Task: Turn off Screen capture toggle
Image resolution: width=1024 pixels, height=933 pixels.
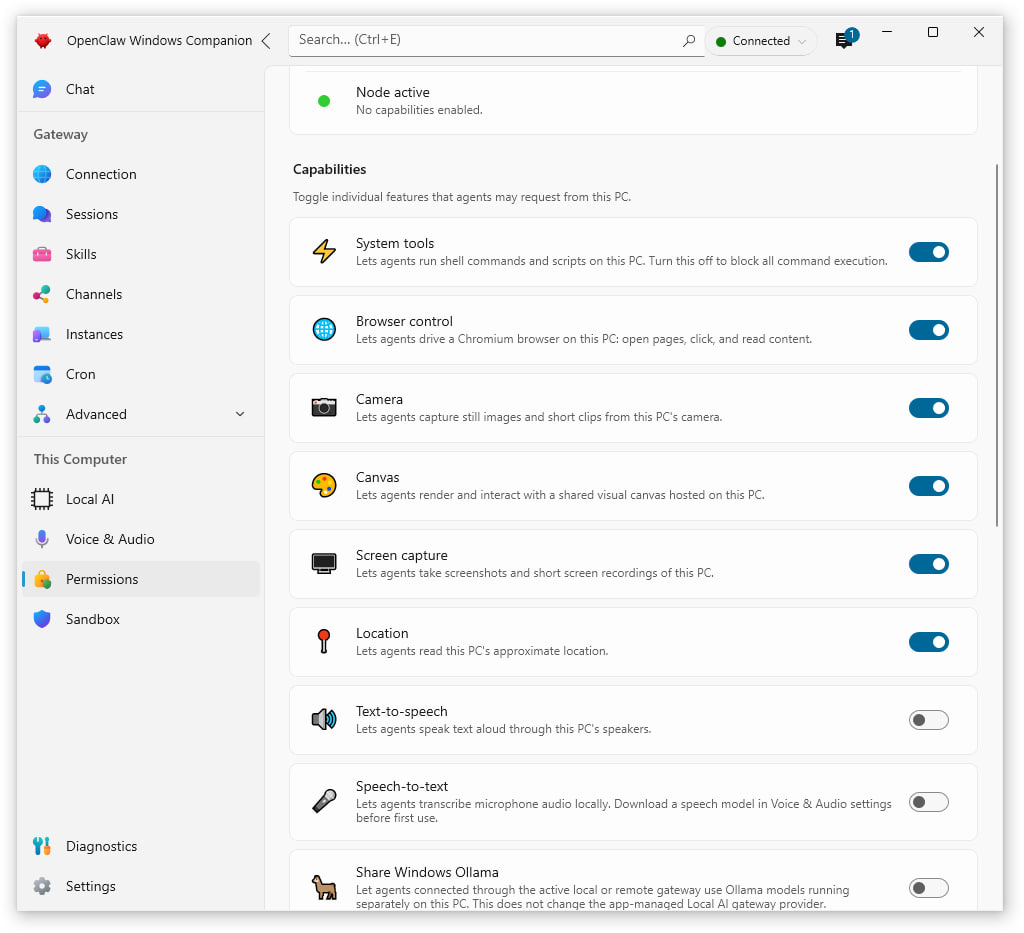Action: pyautogui.click(x=929, y=564)
